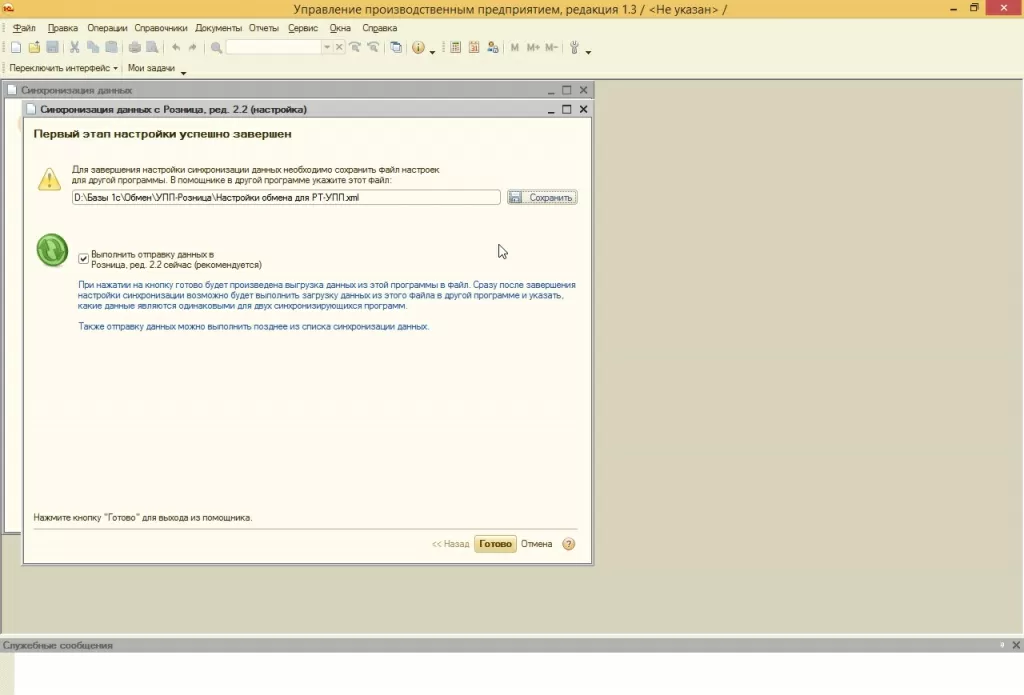Screen dimensions: 1024x695
Task: Click the help information icon in toolbar
Action: point(418,48)
